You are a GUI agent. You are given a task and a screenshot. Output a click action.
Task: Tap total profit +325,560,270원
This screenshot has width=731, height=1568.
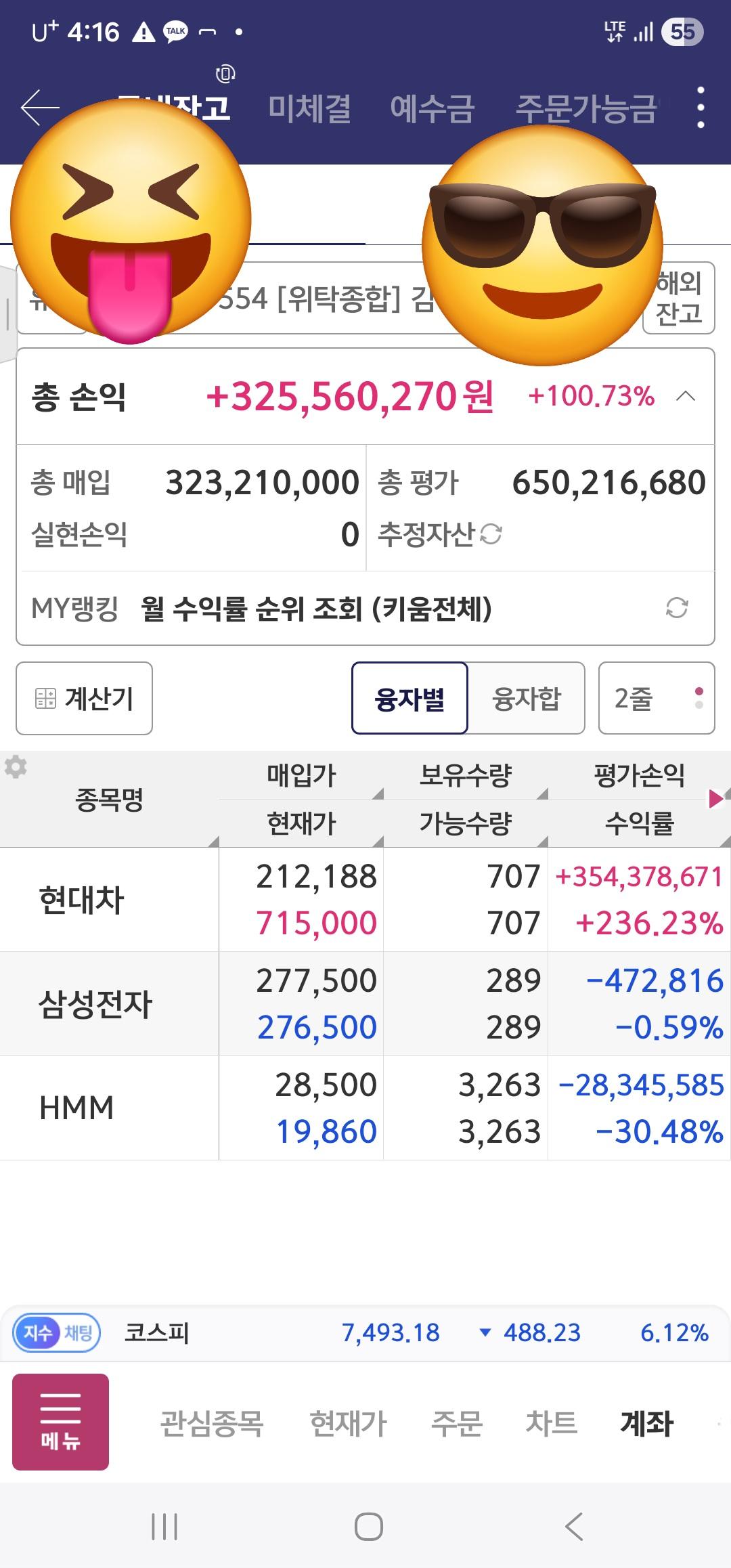click(349, 397)
